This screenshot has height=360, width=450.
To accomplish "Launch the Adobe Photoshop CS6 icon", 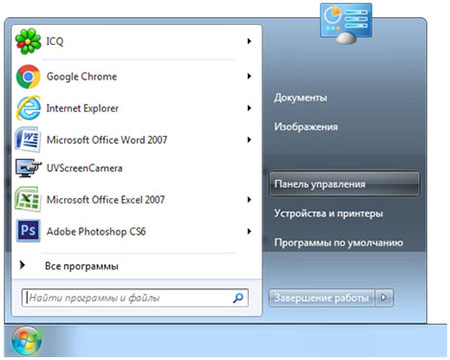I will click(x=28, y=231).
